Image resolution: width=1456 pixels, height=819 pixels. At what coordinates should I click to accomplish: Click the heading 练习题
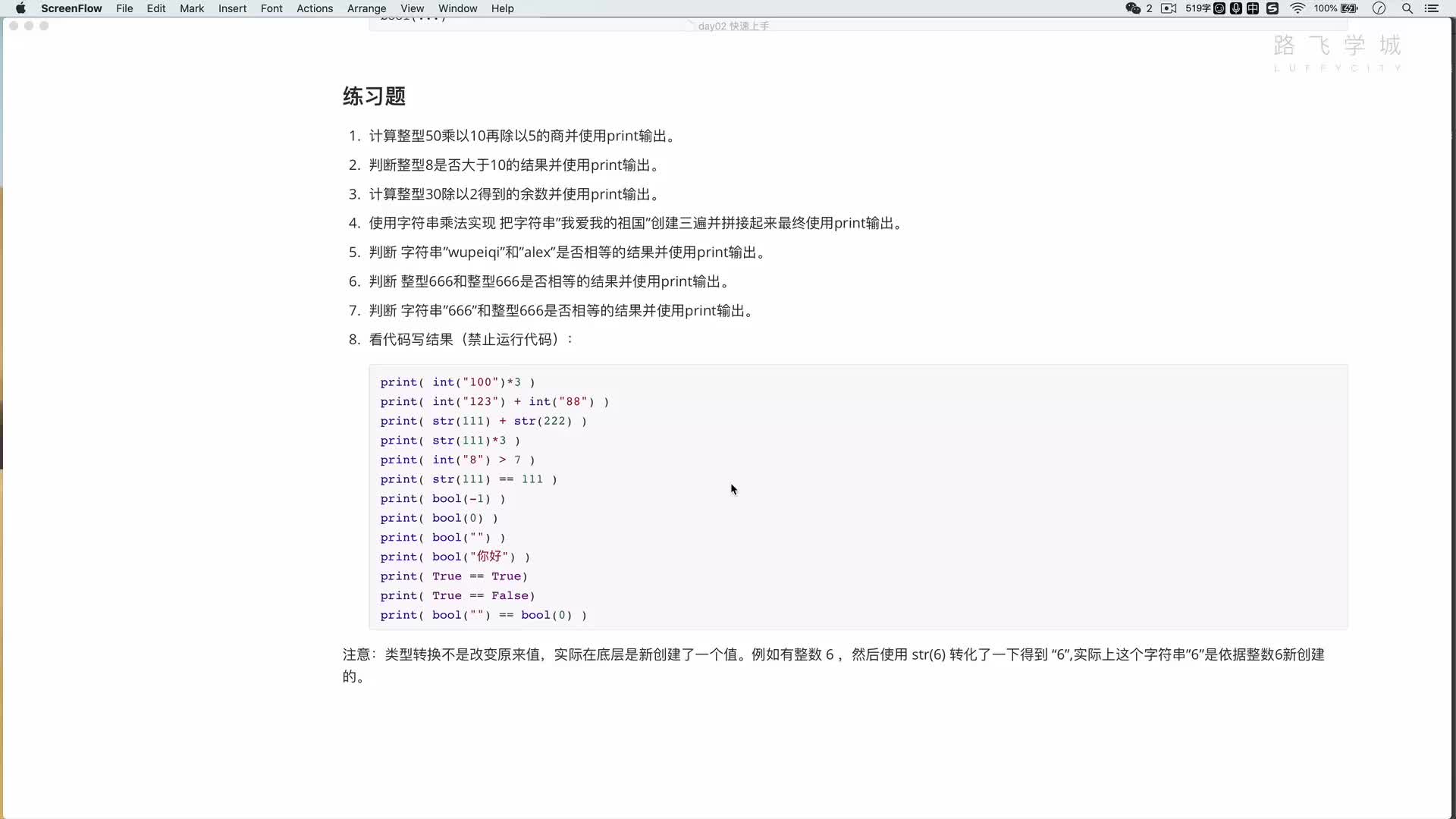click(x=374, y=96)
